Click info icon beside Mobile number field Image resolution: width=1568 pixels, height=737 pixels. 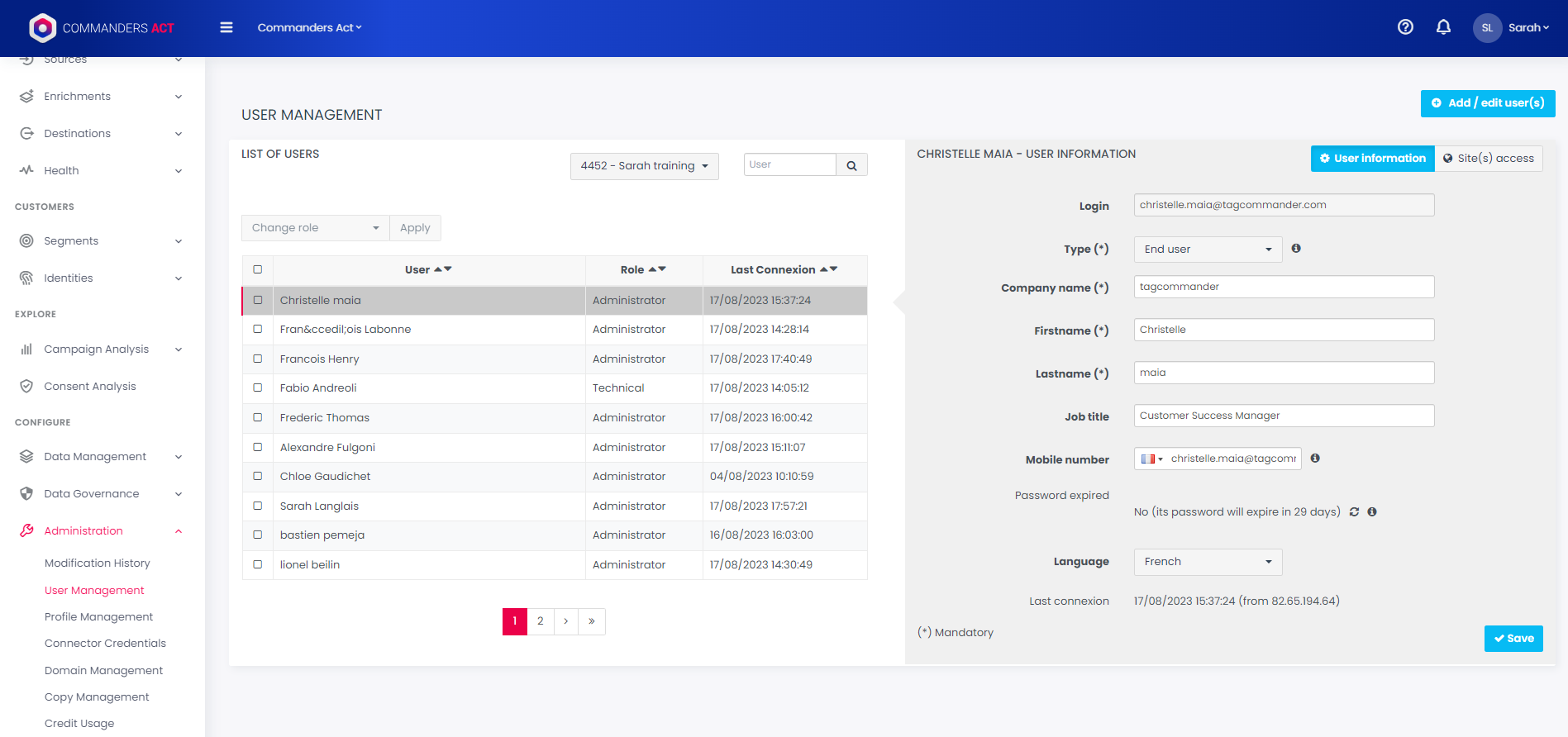click(x=1315, y=459)
